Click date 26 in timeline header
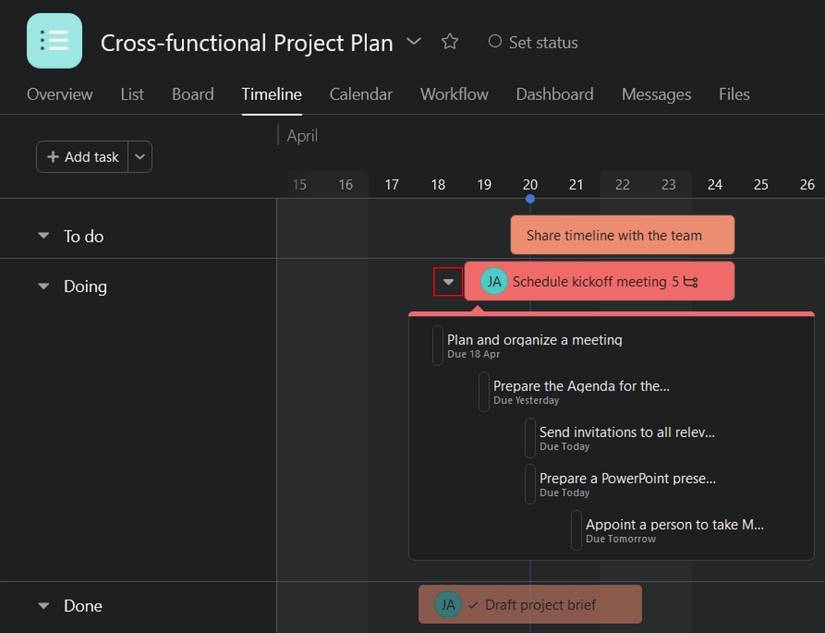 [x=807, y=185]
